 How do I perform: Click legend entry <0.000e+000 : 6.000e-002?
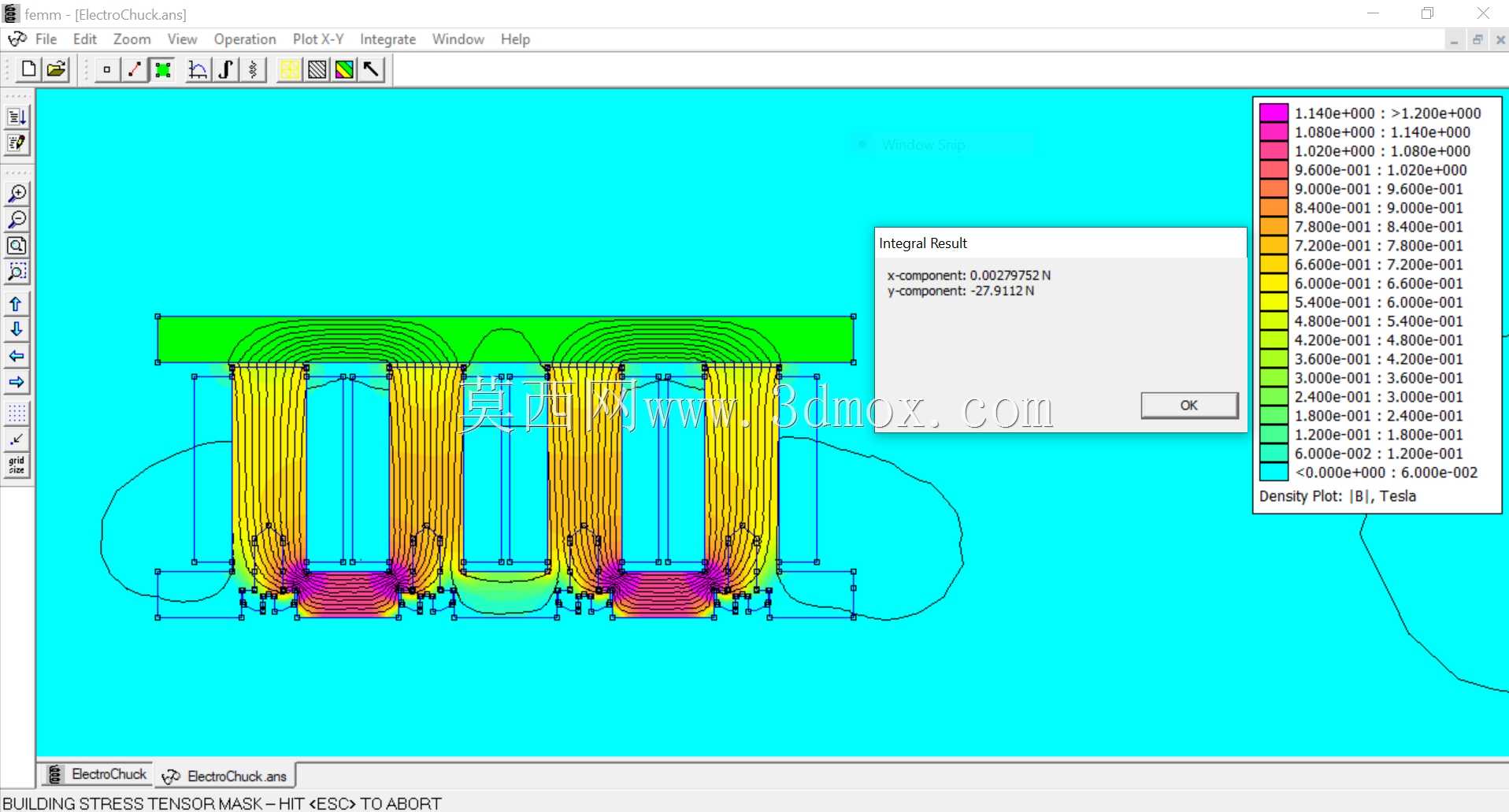[1386, 473]
